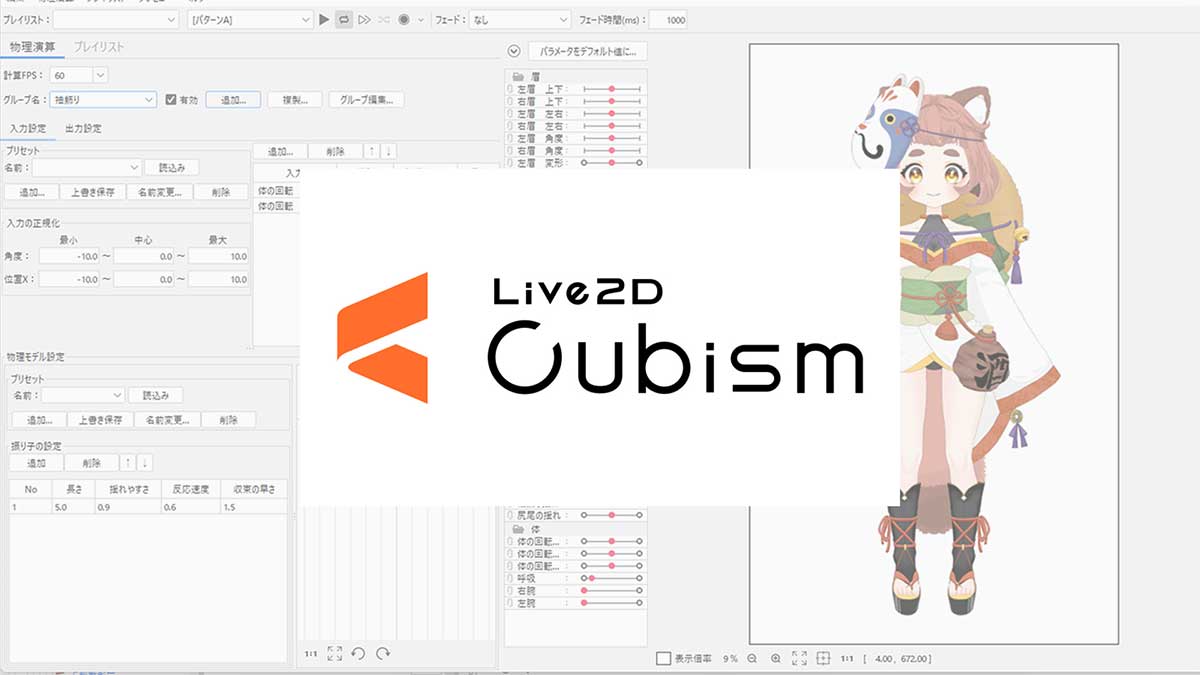Click the down arrow above the input list
Viewport: 1200px width, 675px height.
(388, 152)
